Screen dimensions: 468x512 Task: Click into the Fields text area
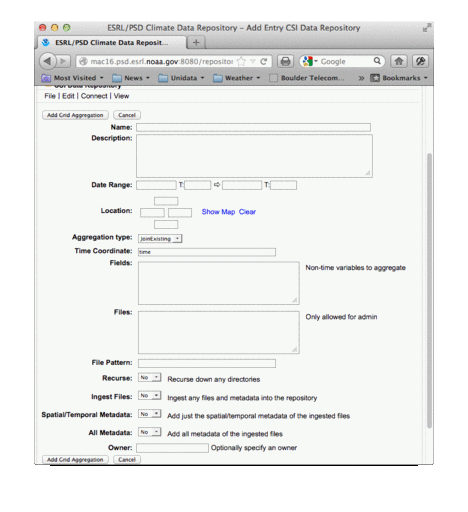(219, 283)
